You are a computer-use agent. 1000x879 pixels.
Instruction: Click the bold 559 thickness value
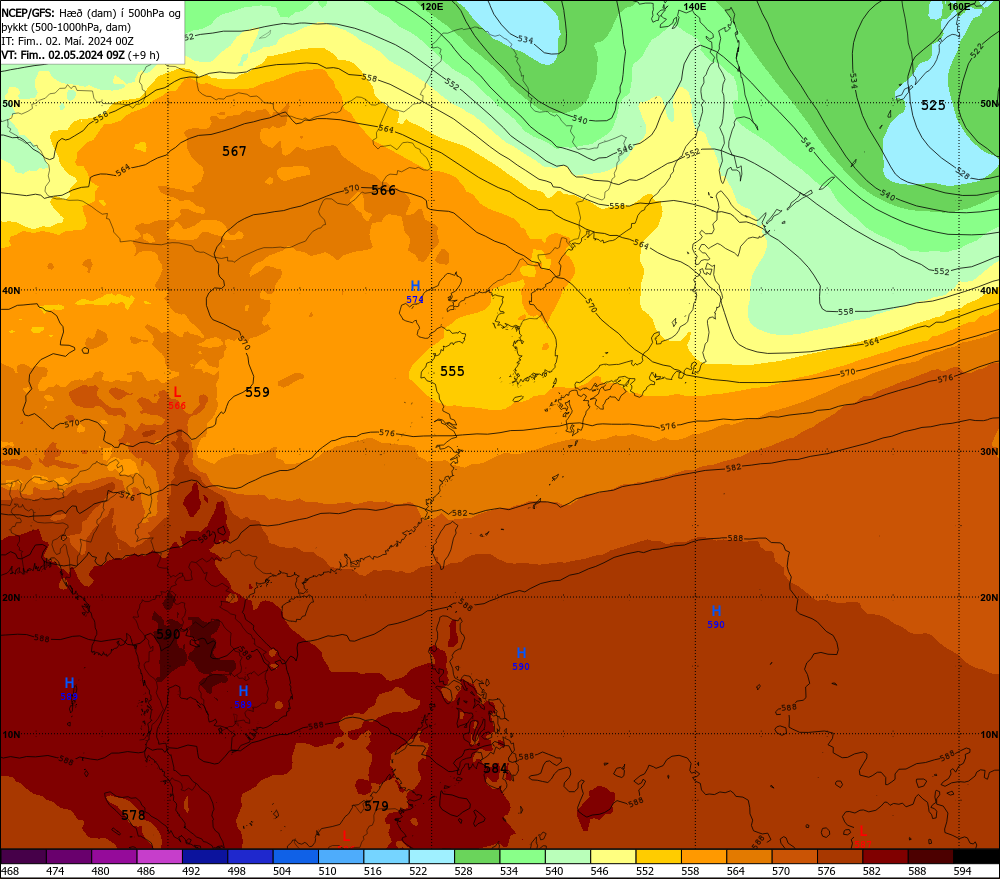pyautogui.click(x=258, y=392)
